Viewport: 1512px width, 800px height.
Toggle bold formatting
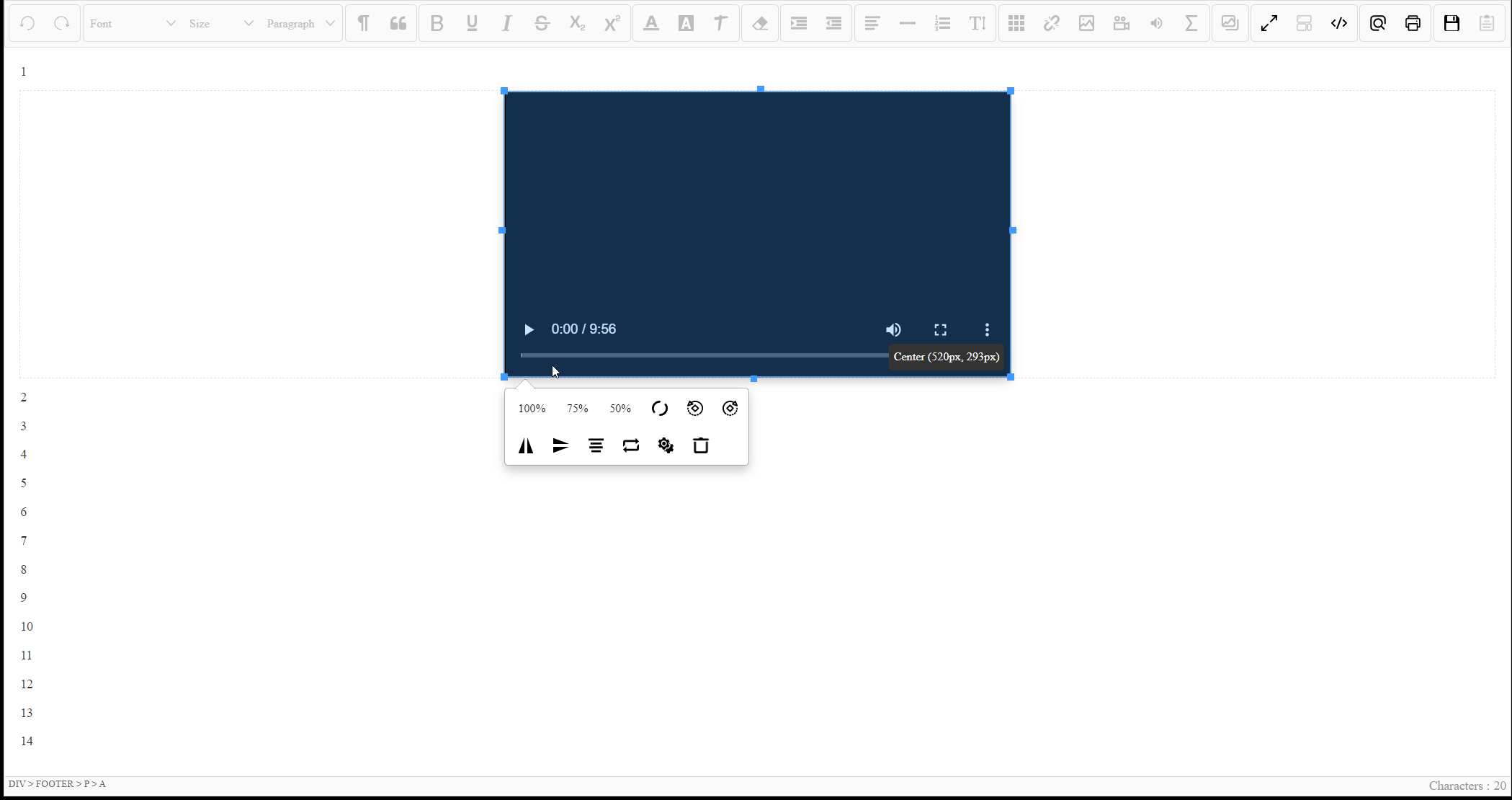coord(437,23)
